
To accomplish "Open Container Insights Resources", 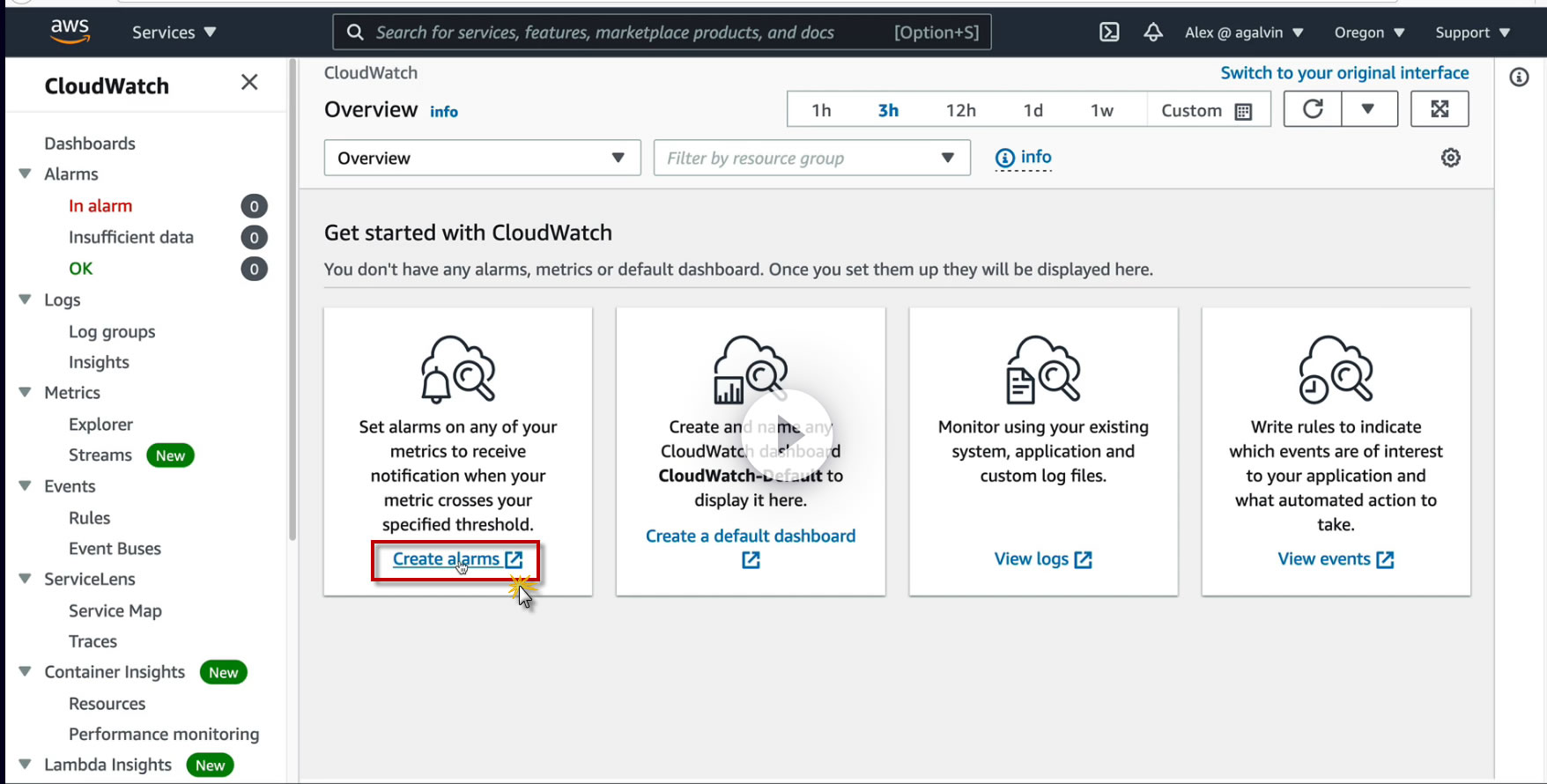I will (x=107, y=704).
